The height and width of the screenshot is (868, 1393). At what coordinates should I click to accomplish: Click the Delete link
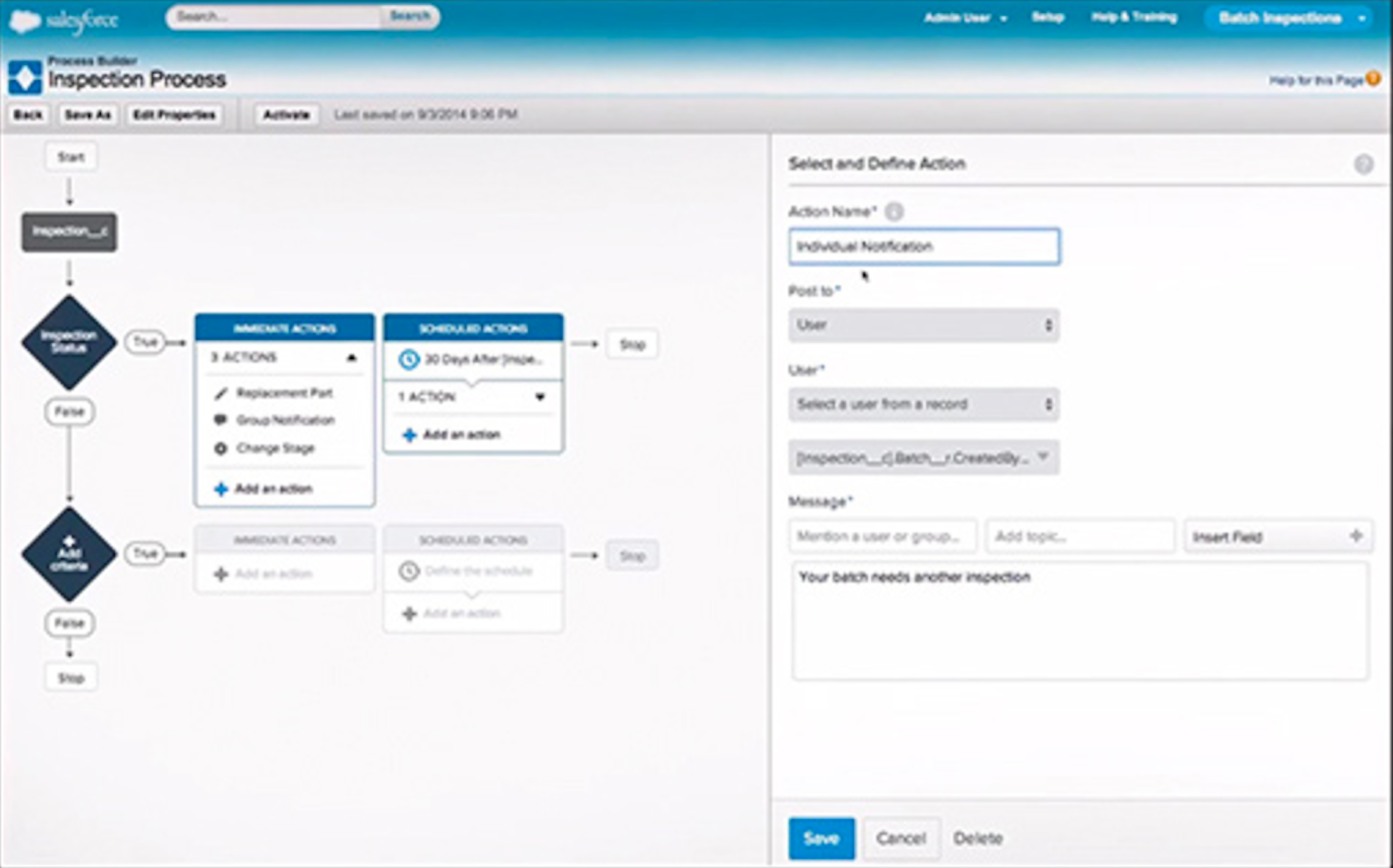point(978,838)
